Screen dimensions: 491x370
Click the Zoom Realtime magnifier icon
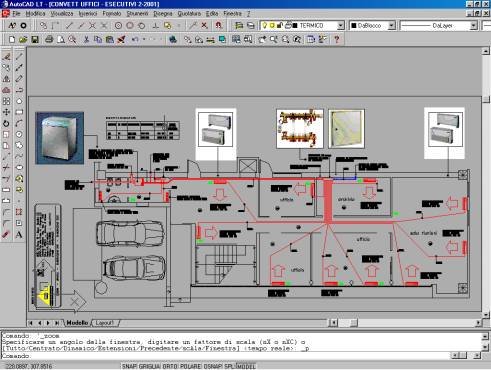(x=274, y=39)
